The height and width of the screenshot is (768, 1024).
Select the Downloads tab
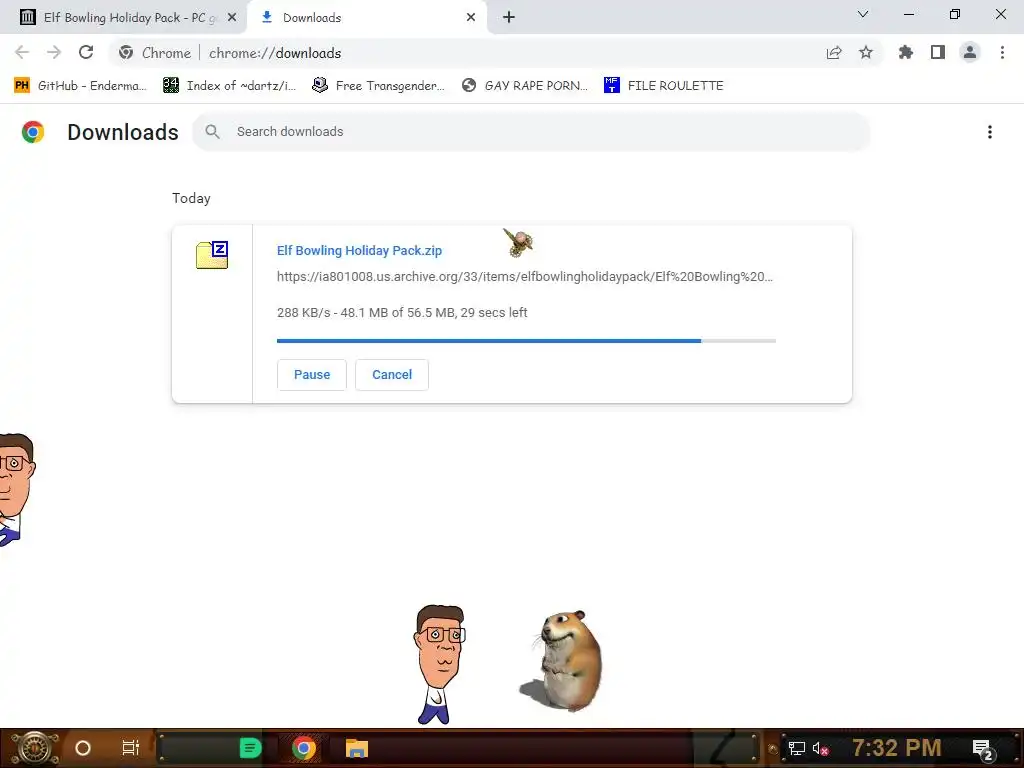coord(366,18)
